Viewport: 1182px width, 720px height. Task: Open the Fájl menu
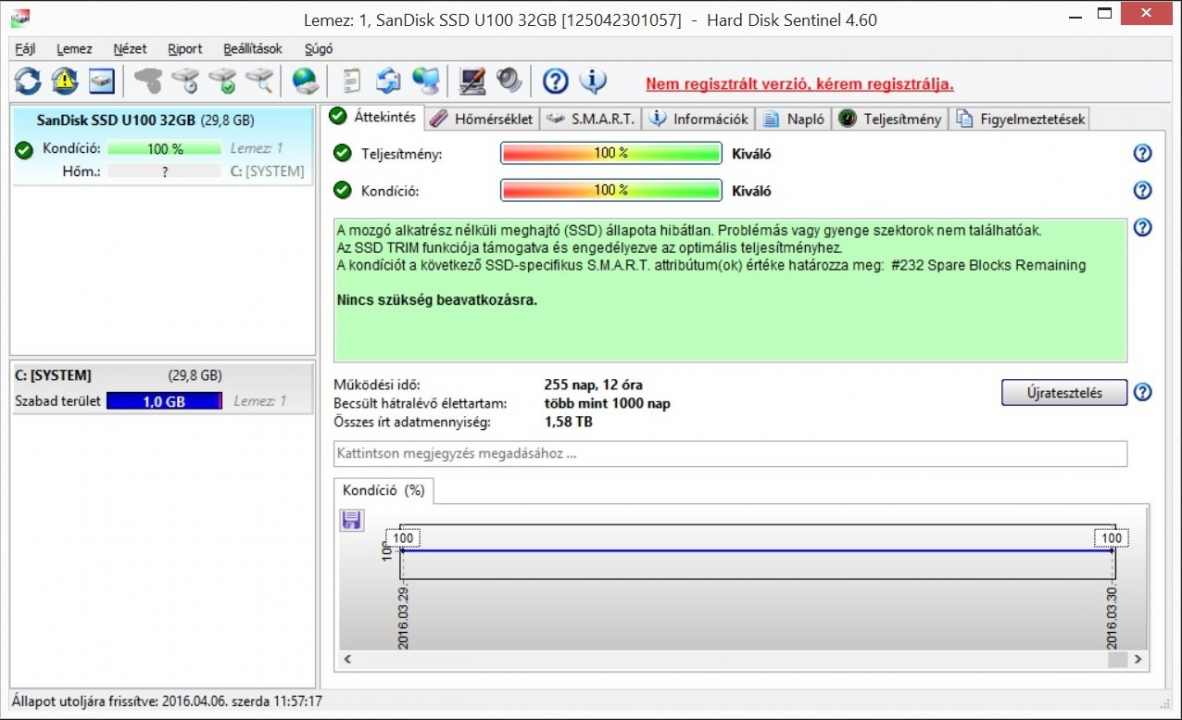tap(25, 48)
